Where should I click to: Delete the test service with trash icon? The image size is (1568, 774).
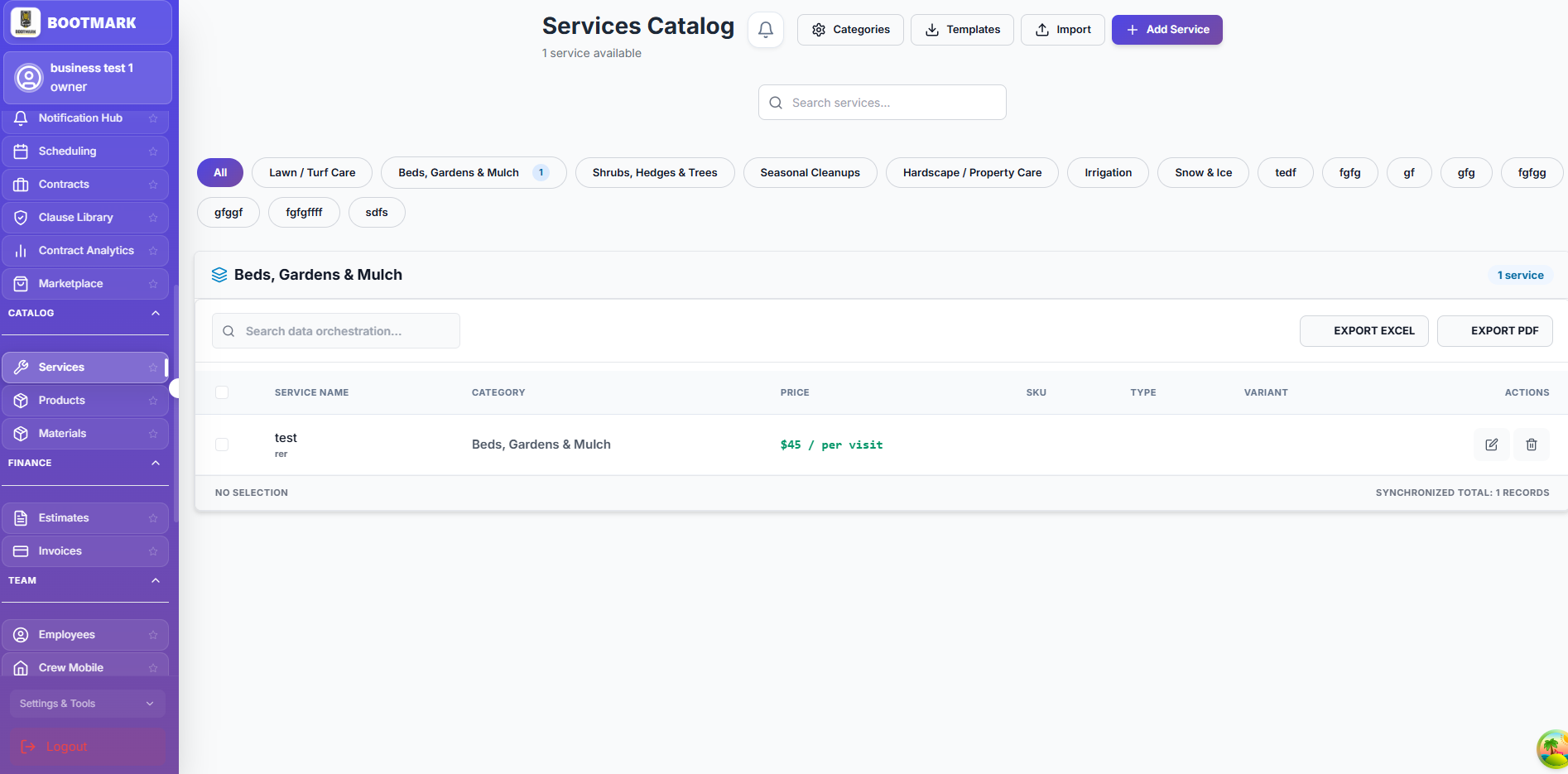coord(1532,445)
